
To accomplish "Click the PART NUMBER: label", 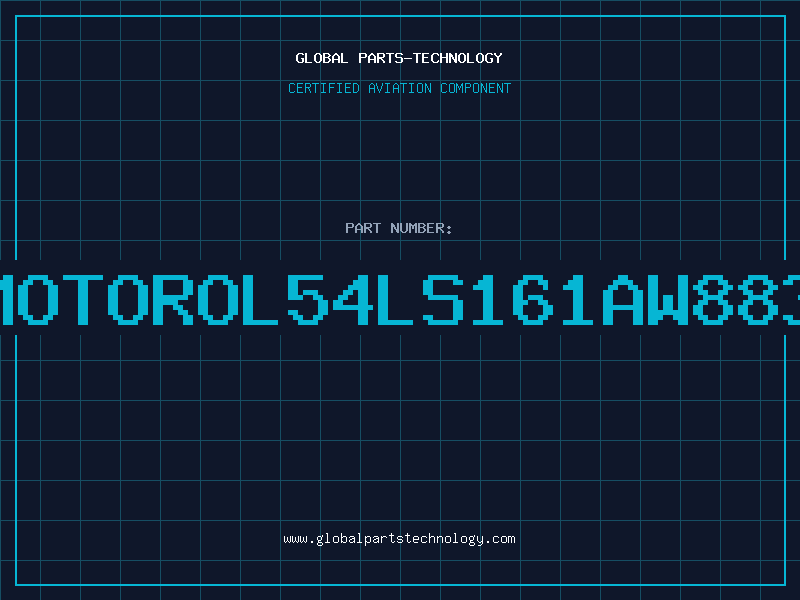I will 399,228.
